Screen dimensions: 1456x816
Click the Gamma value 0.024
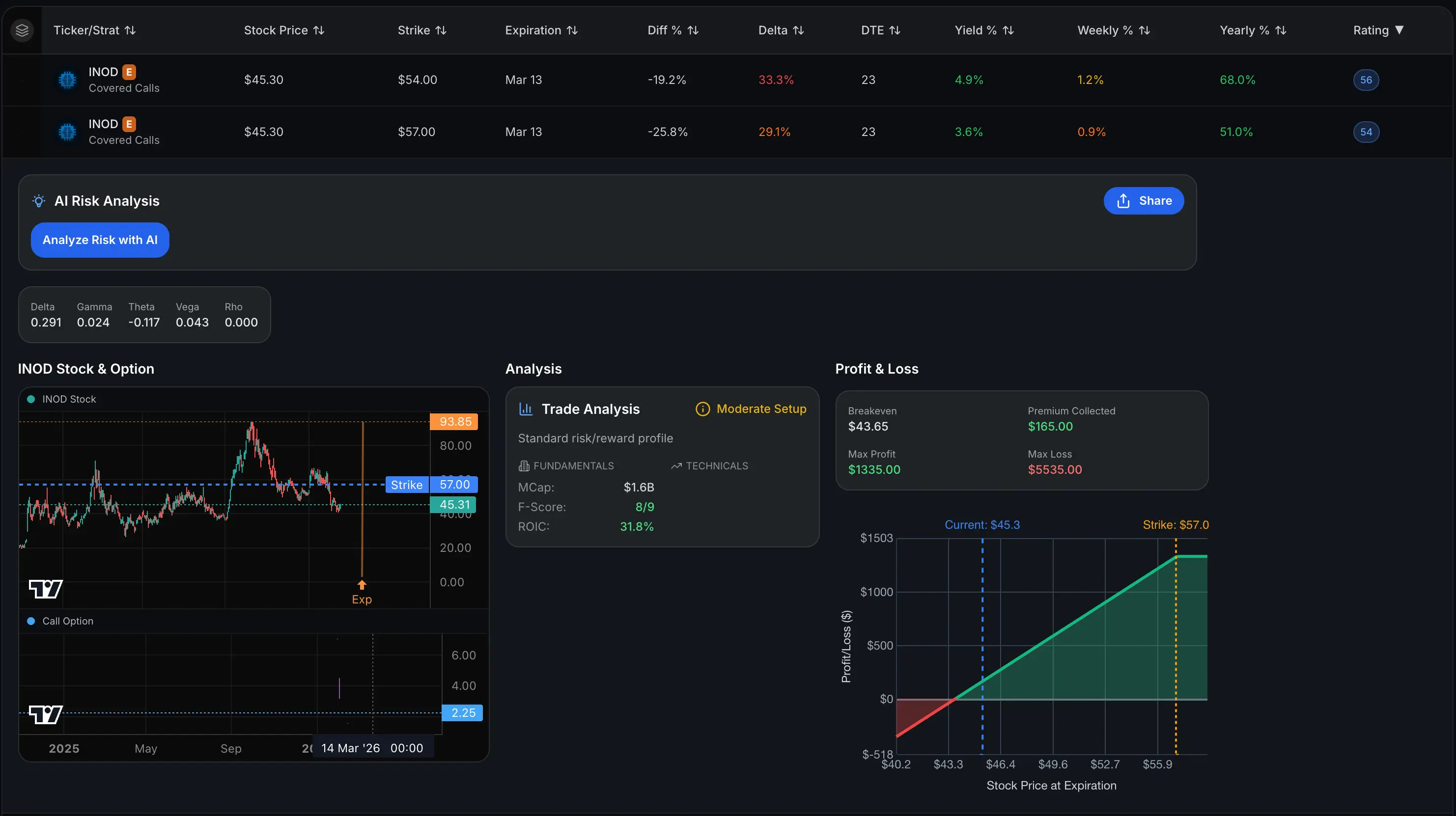coord(93,322)
